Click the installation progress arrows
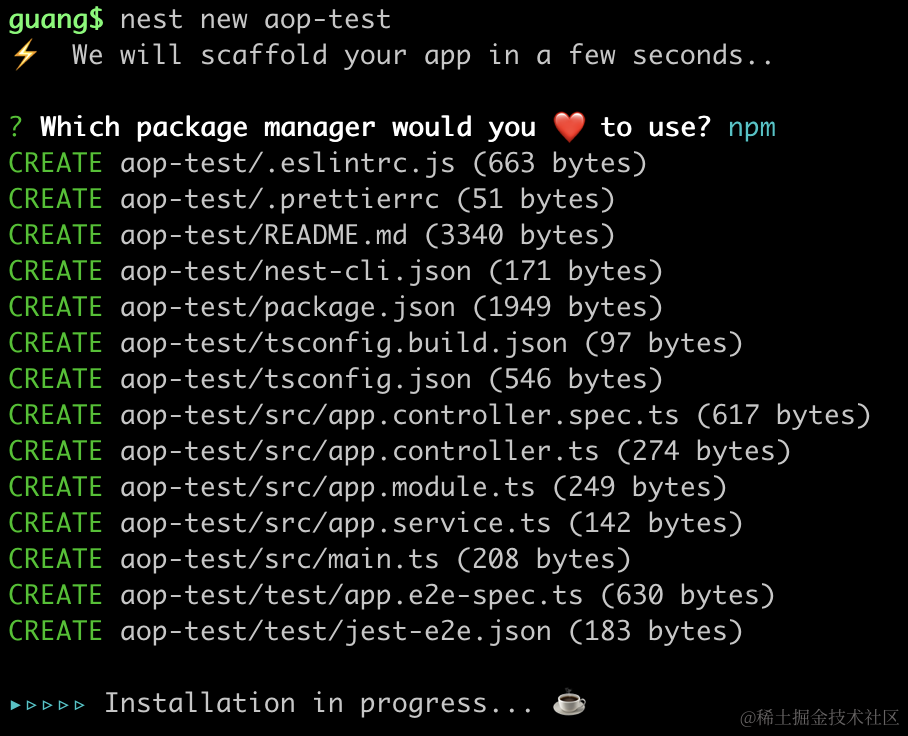 click(48, 704)
